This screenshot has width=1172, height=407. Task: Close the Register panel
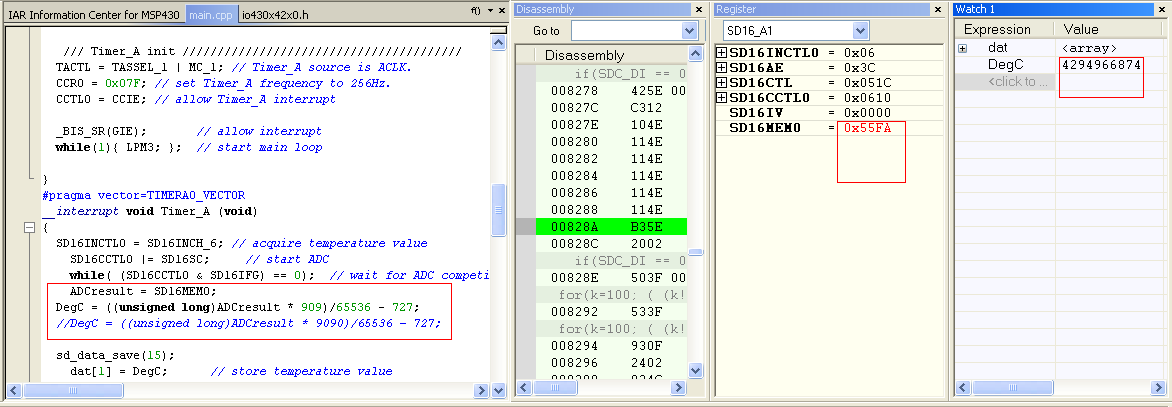937,10
